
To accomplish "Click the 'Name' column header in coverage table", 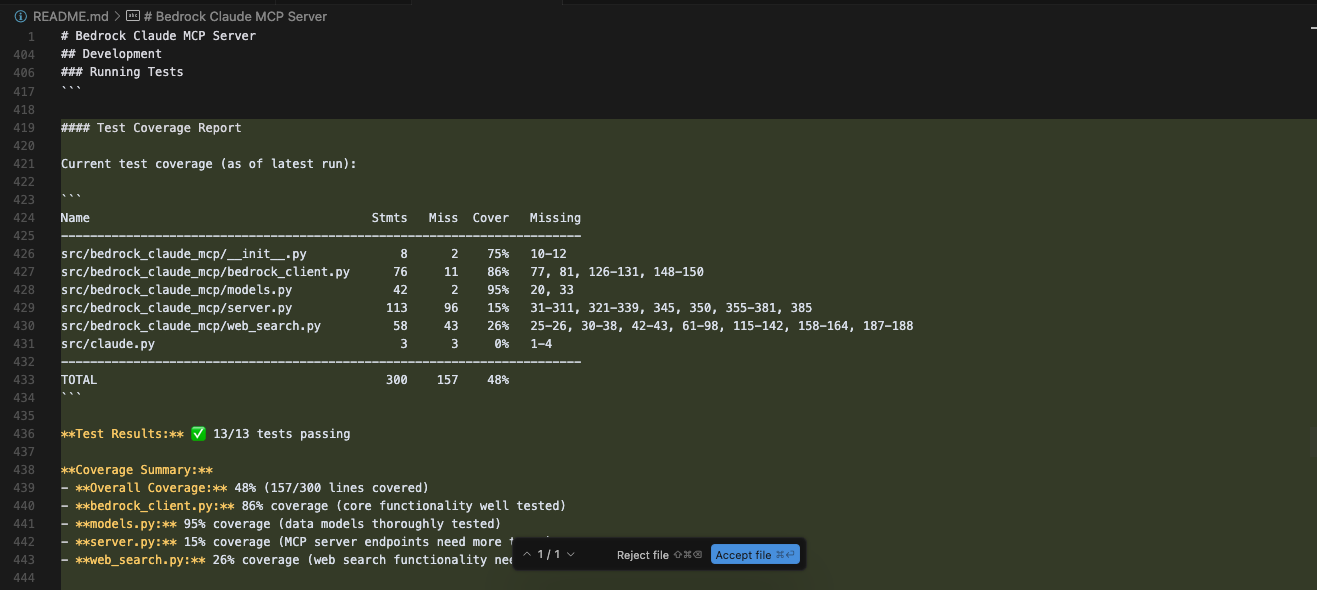I will [x=75, y=218].
